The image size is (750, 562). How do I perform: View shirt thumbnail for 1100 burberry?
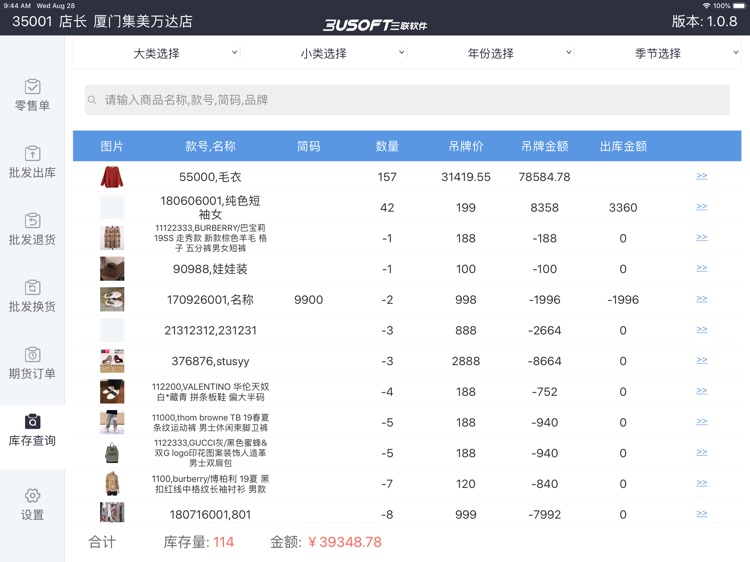point(112,484)
